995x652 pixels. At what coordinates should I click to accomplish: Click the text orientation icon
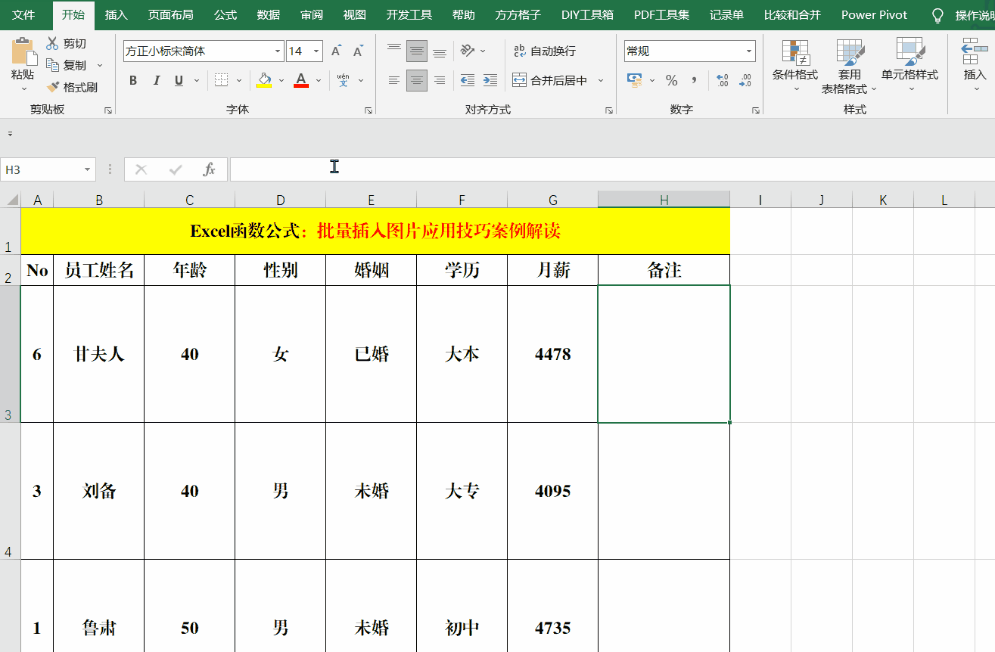[468, 50]
